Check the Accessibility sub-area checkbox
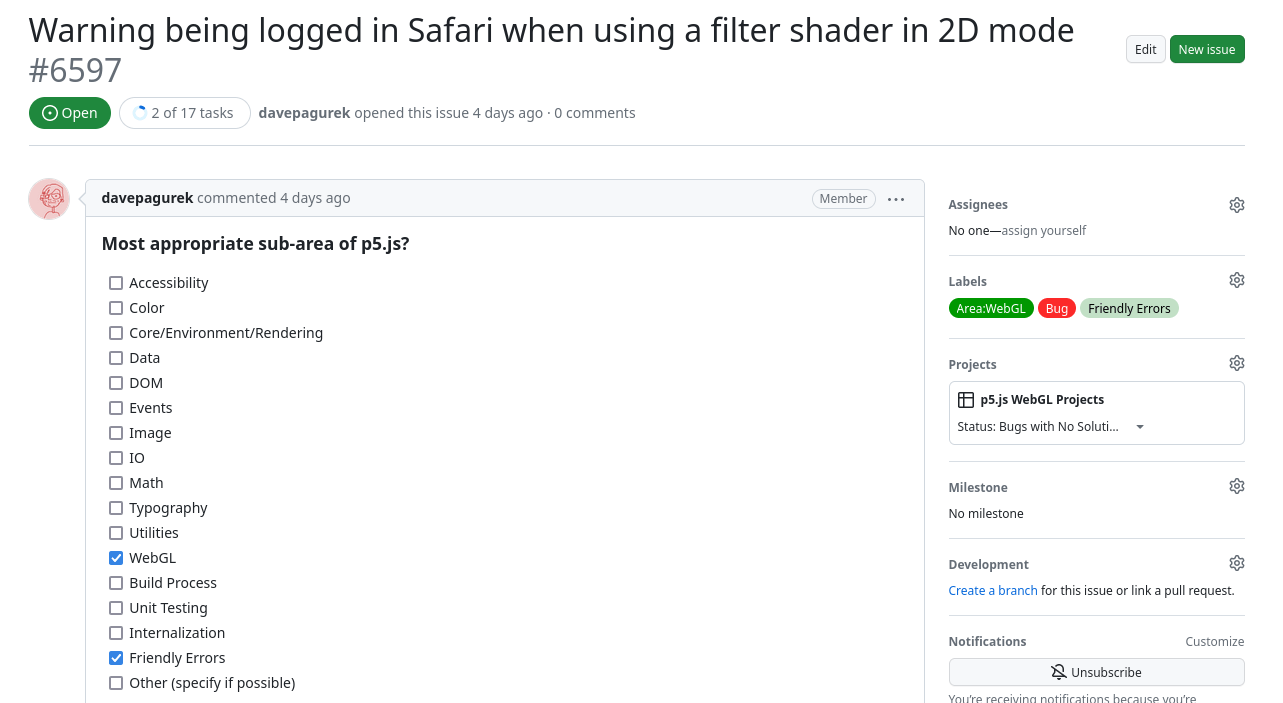 click(116, 283)
